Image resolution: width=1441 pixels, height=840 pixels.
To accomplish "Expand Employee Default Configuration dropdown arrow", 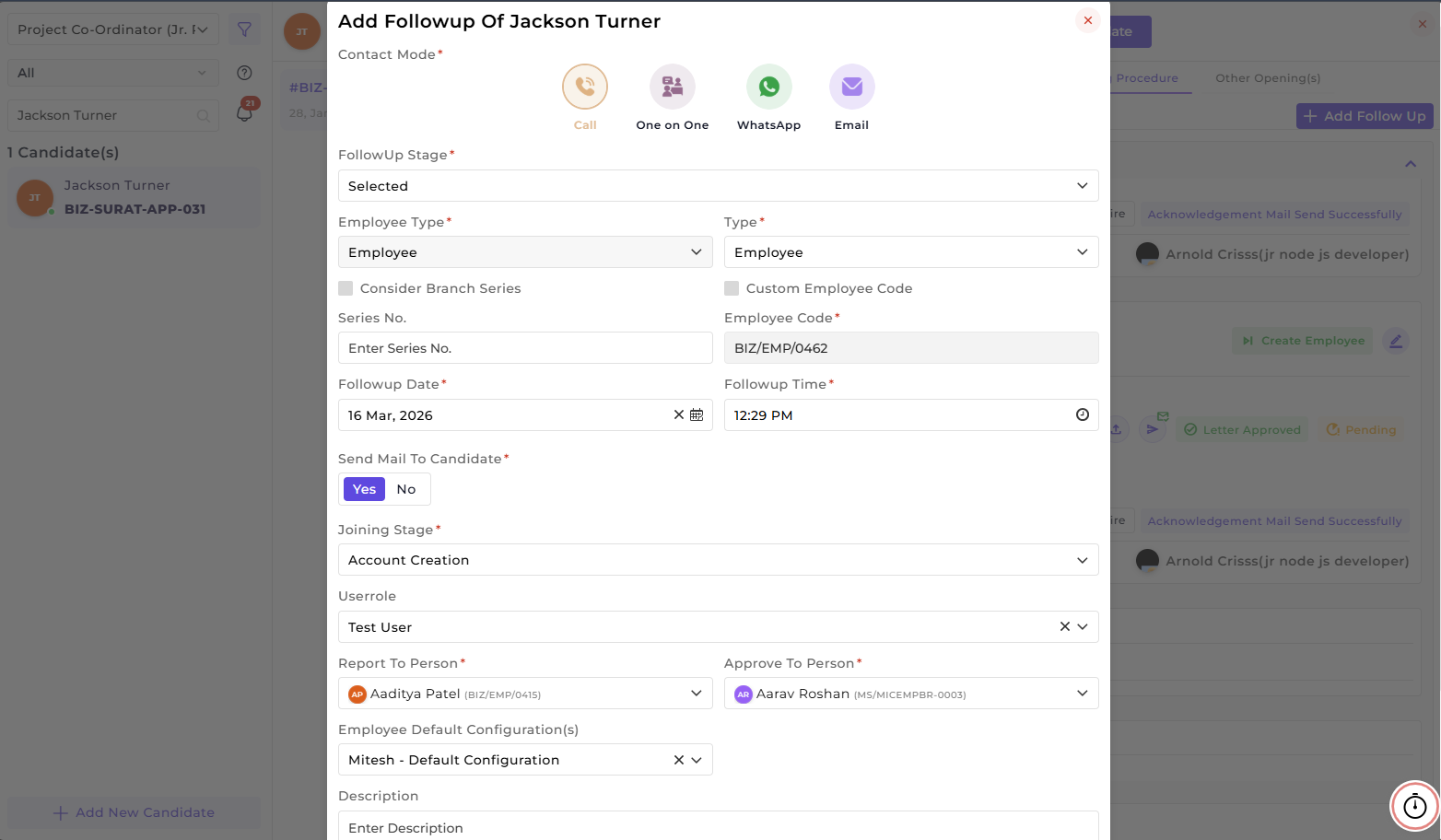I will tap(697, 760).
